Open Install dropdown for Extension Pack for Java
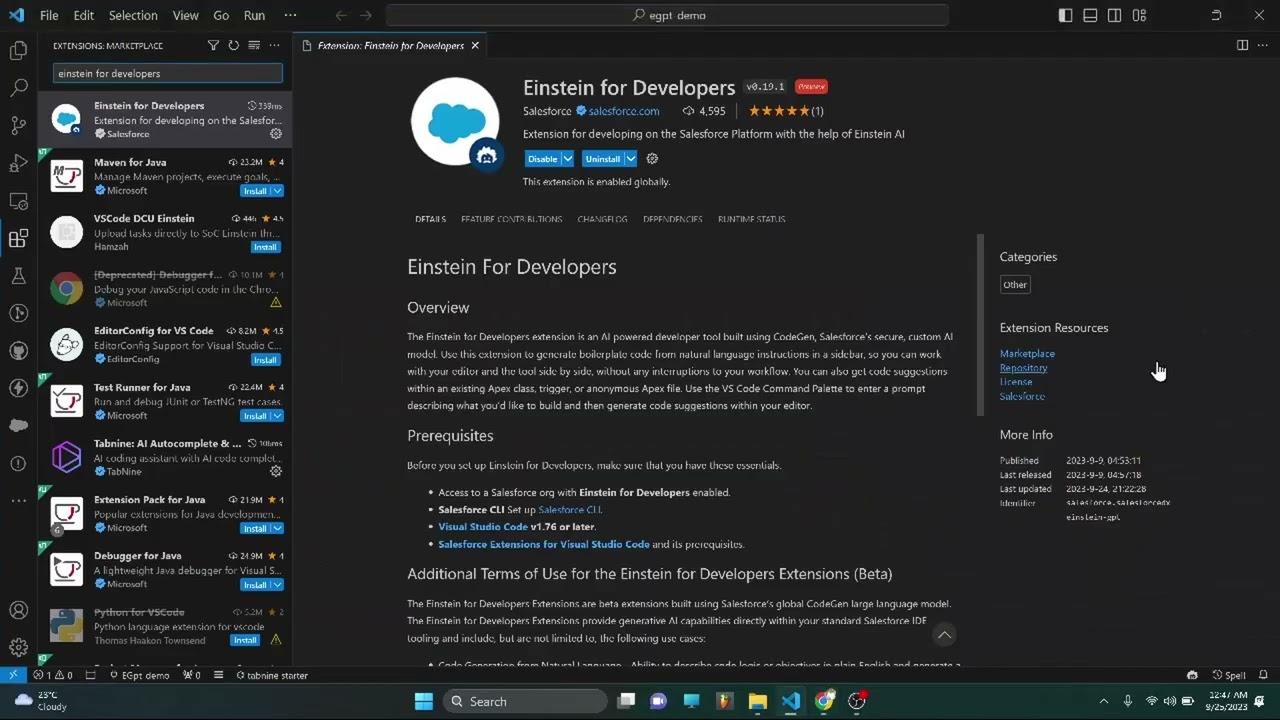The image size is (1280, 720). tap(277, 528)
